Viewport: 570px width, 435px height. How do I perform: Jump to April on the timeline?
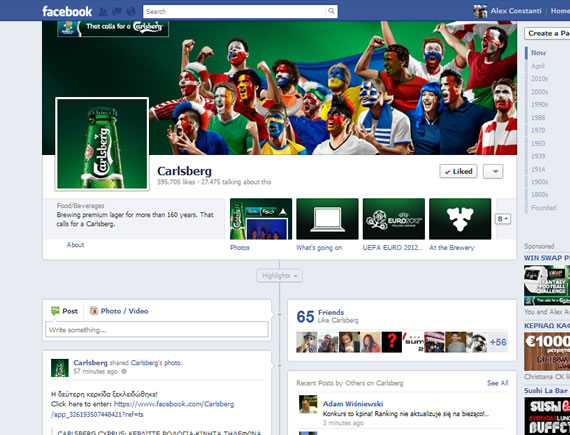(x=538, y=66)
